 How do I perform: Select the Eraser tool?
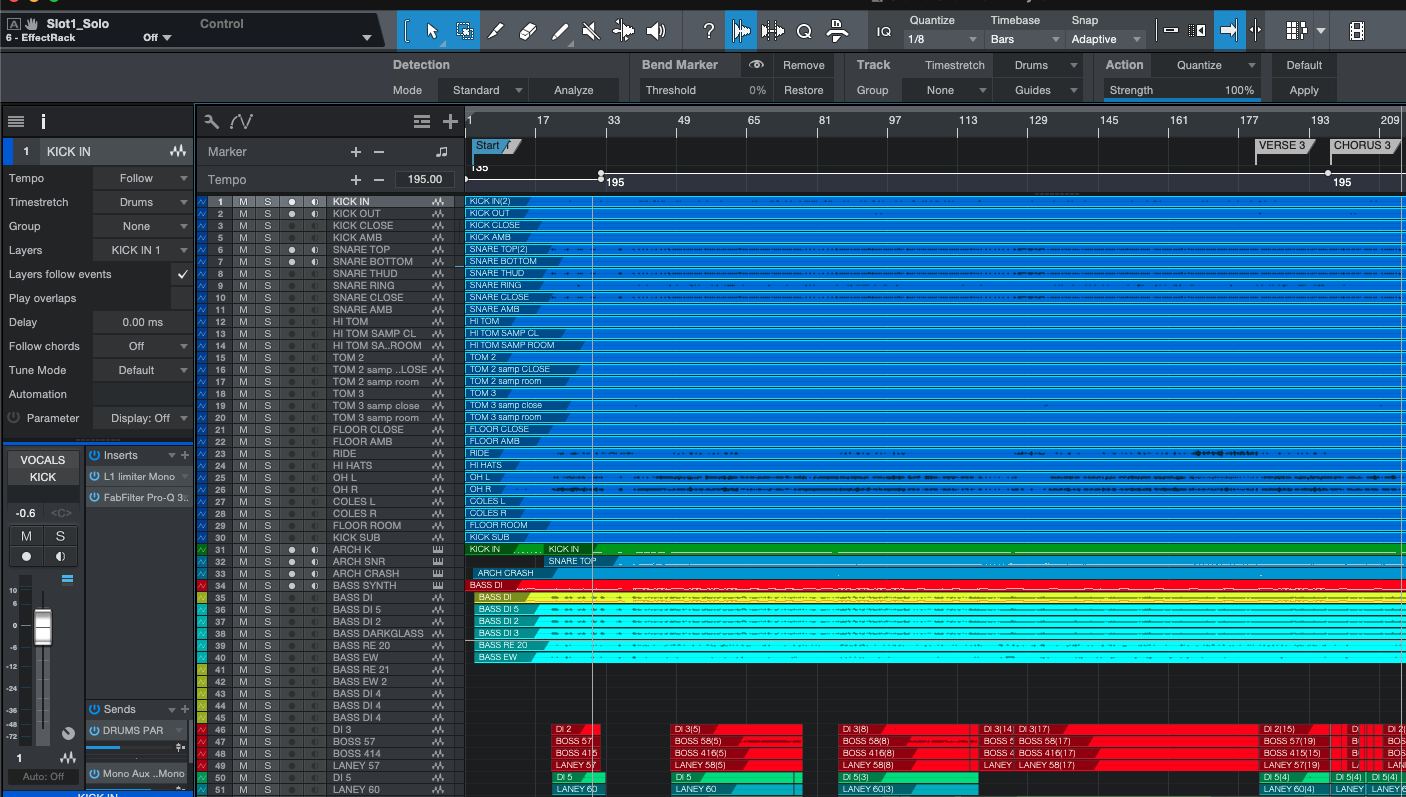tap(528, 31)
